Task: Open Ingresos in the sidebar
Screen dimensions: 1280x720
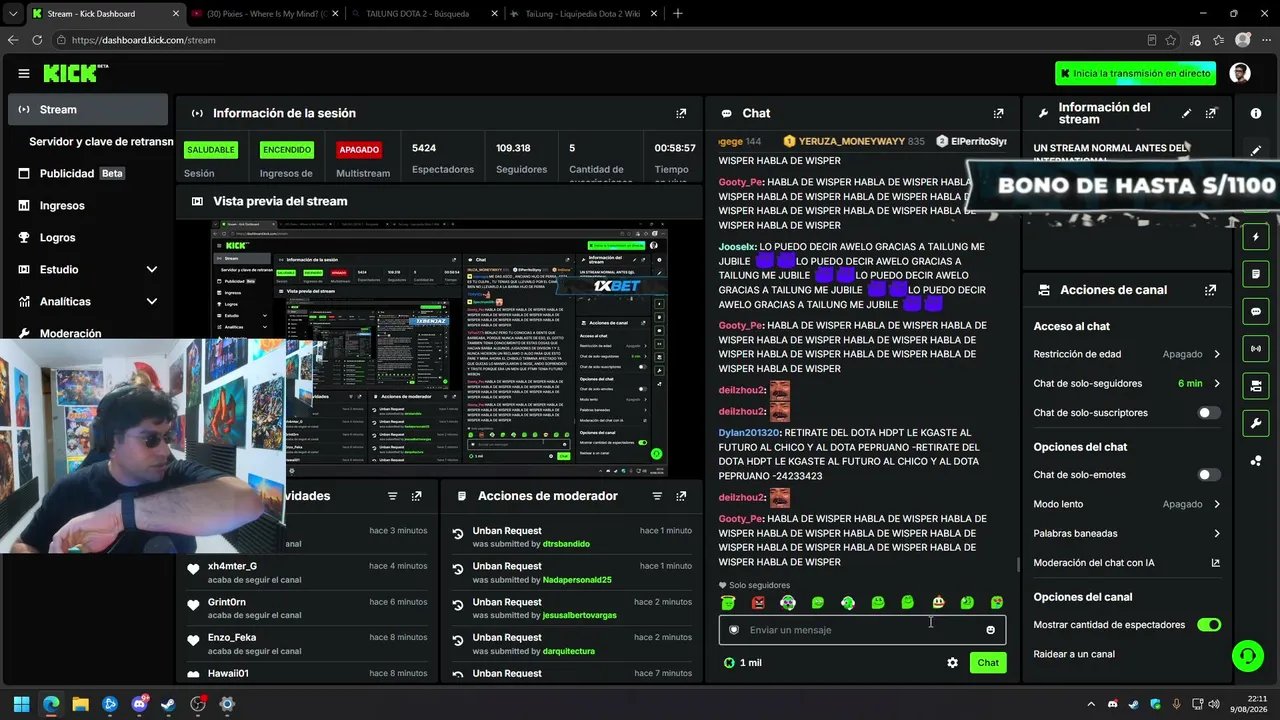Action: point(88,206)
